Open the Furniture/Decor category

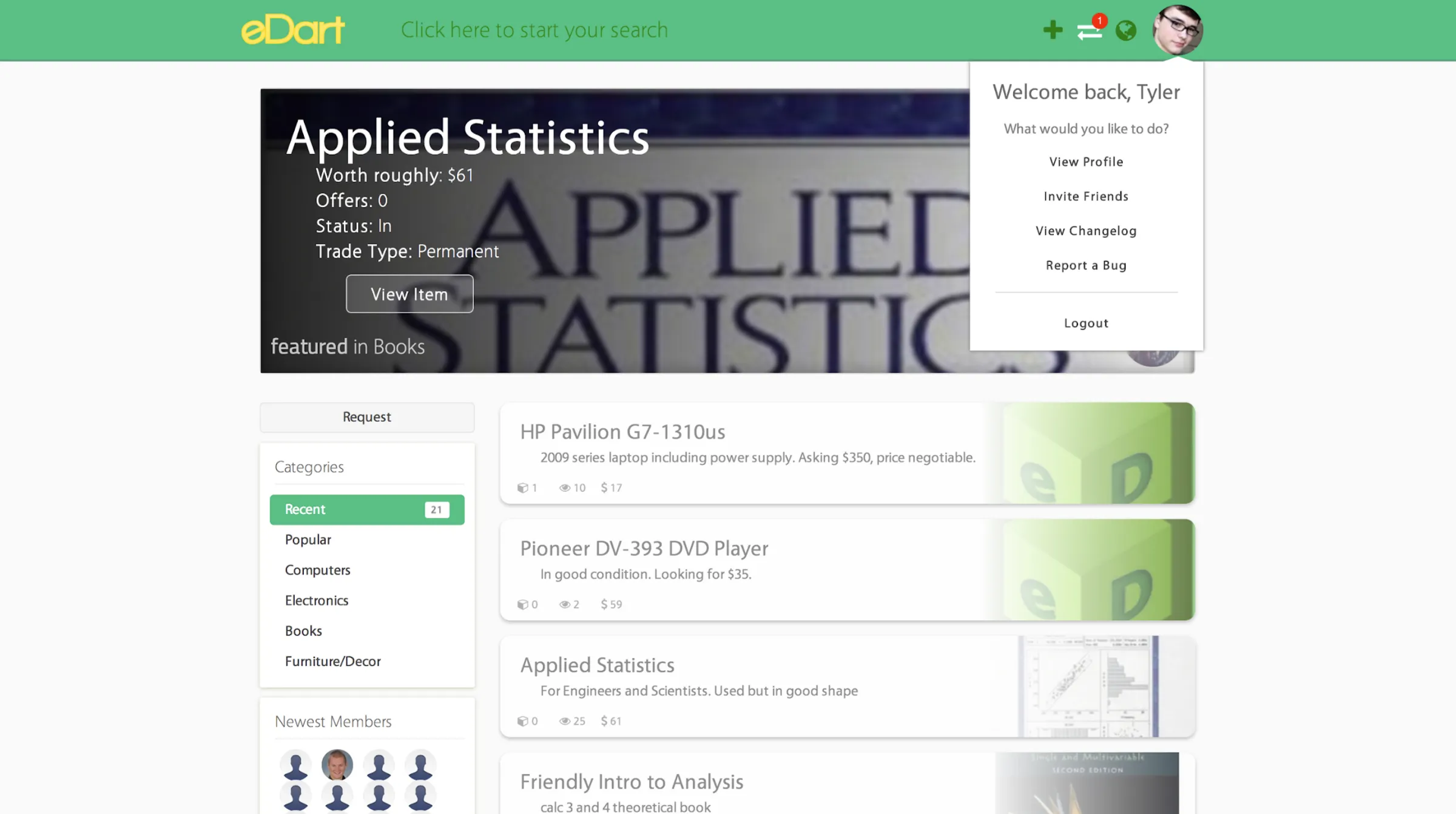pyautogui.click(x=333, y=661)
